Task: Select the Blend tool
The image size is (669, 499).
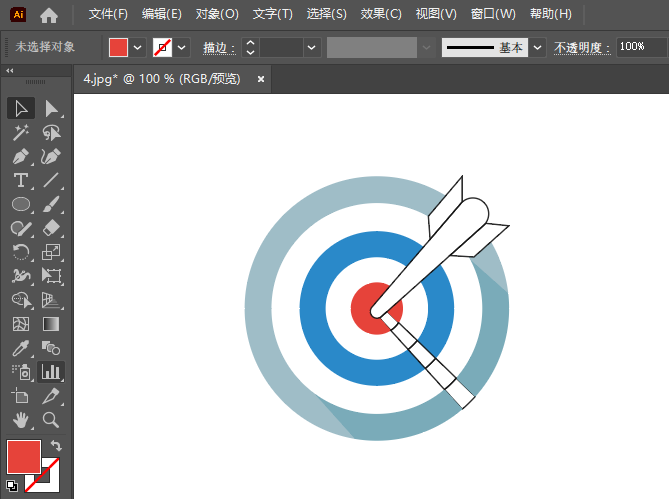Action: click(52, 348)
